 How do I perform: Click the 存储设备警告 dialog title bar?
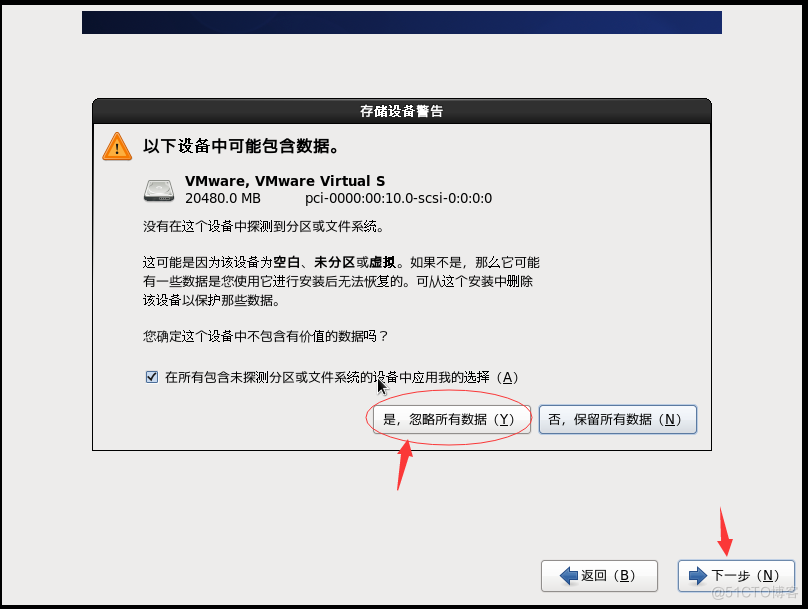(402, 111)
